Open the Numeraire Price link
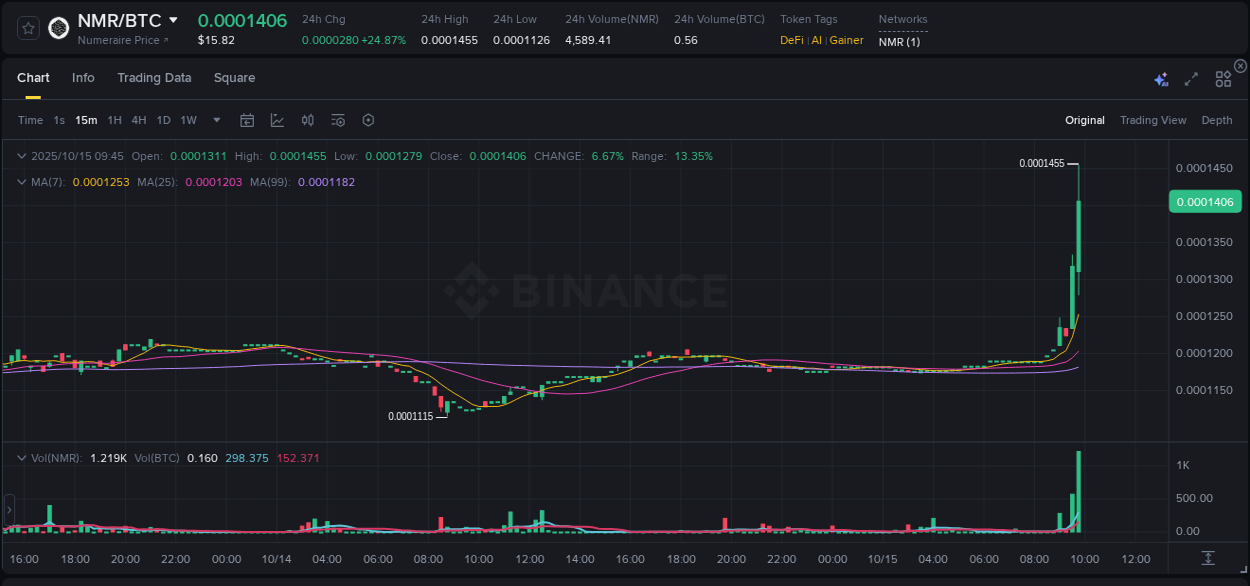The image size is (1250, 586). pos(120,41)
